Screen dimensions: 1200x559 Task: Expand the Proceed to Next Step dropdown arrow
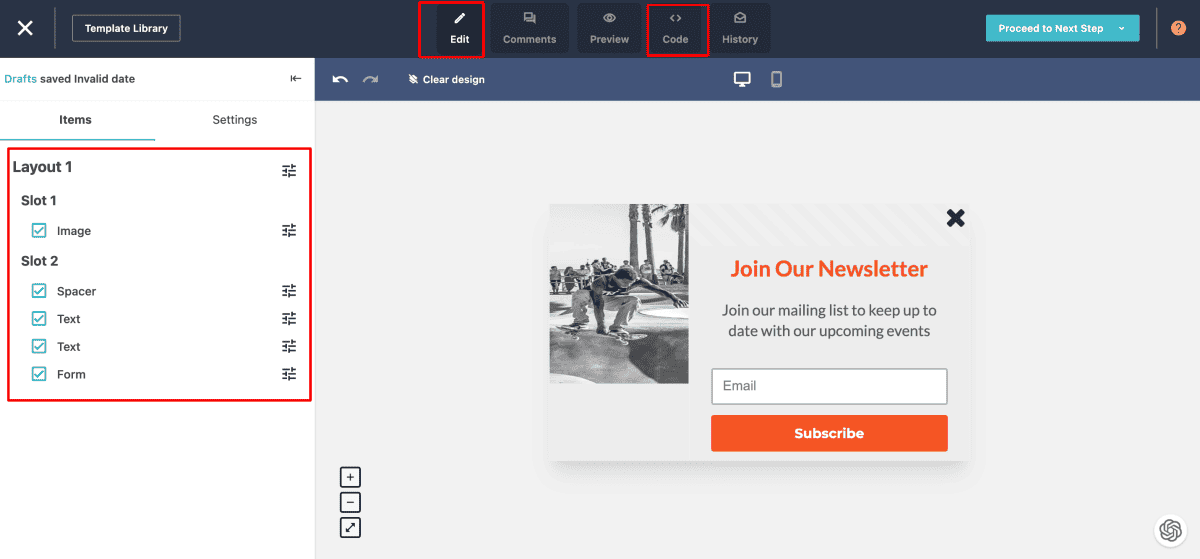1122,28
